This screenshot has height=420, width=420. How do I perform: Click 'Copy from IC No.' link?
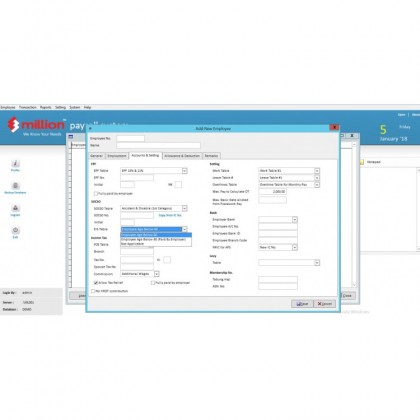click(x=170, y=215)
